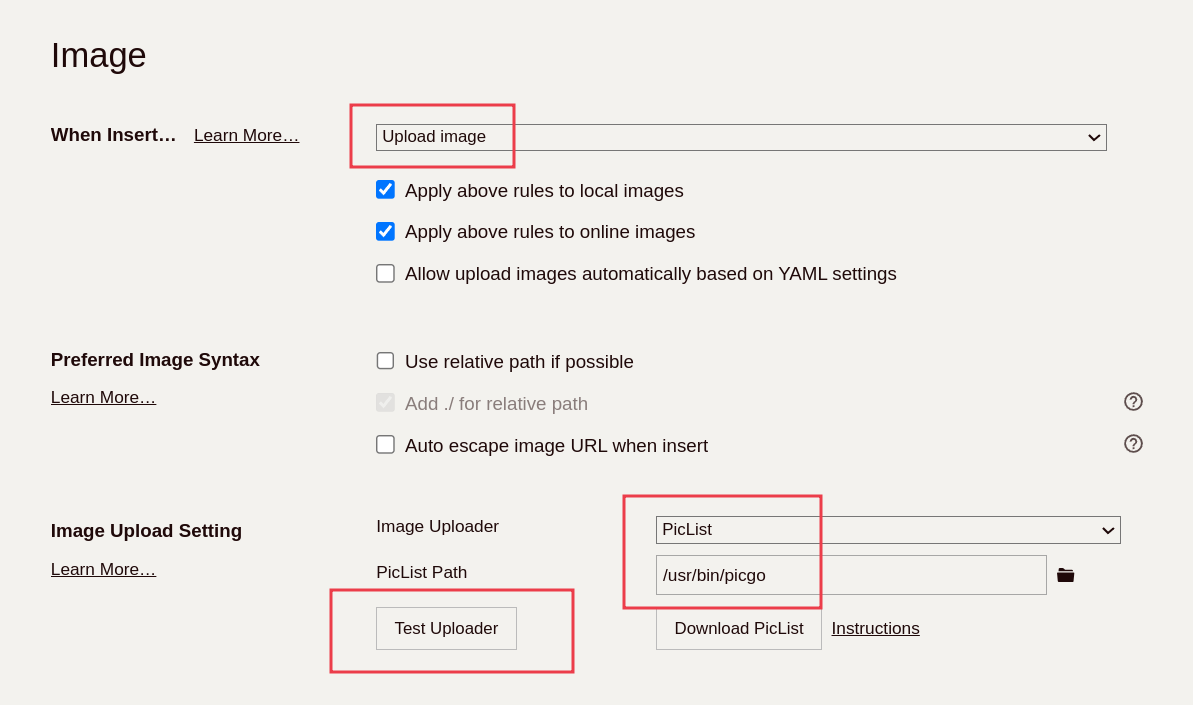
Task: Click the Image section heading
Action: point(98,56)
